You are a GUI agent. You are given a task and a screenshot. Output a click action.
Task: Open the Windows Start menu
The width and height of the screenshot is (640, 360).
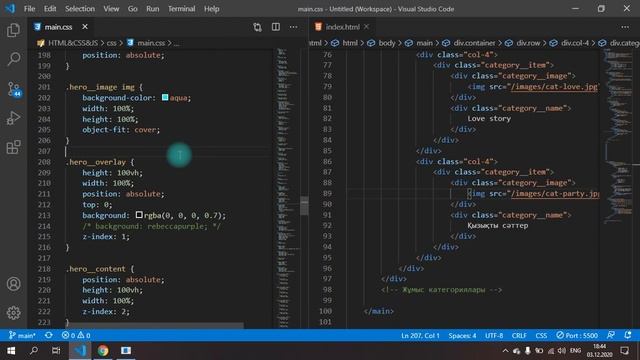[x=11, y=351]
